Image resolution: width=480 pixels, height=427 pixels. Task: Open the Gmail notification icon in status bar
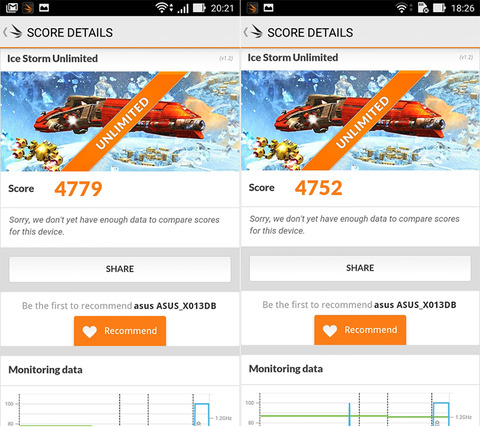12,8
